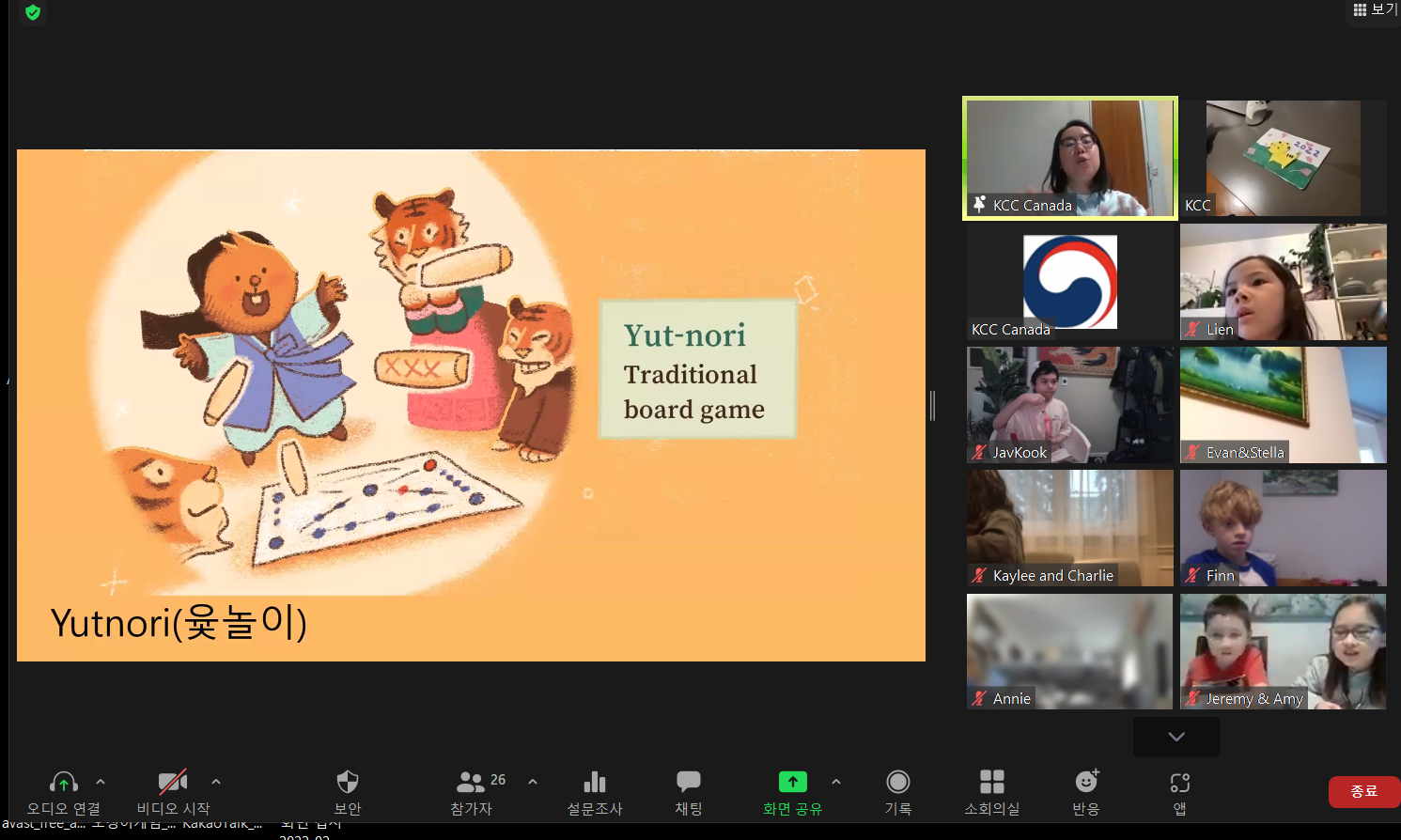
Task: Expand audio options arrow beside 오디오 연결
Action: pos(101,782)
